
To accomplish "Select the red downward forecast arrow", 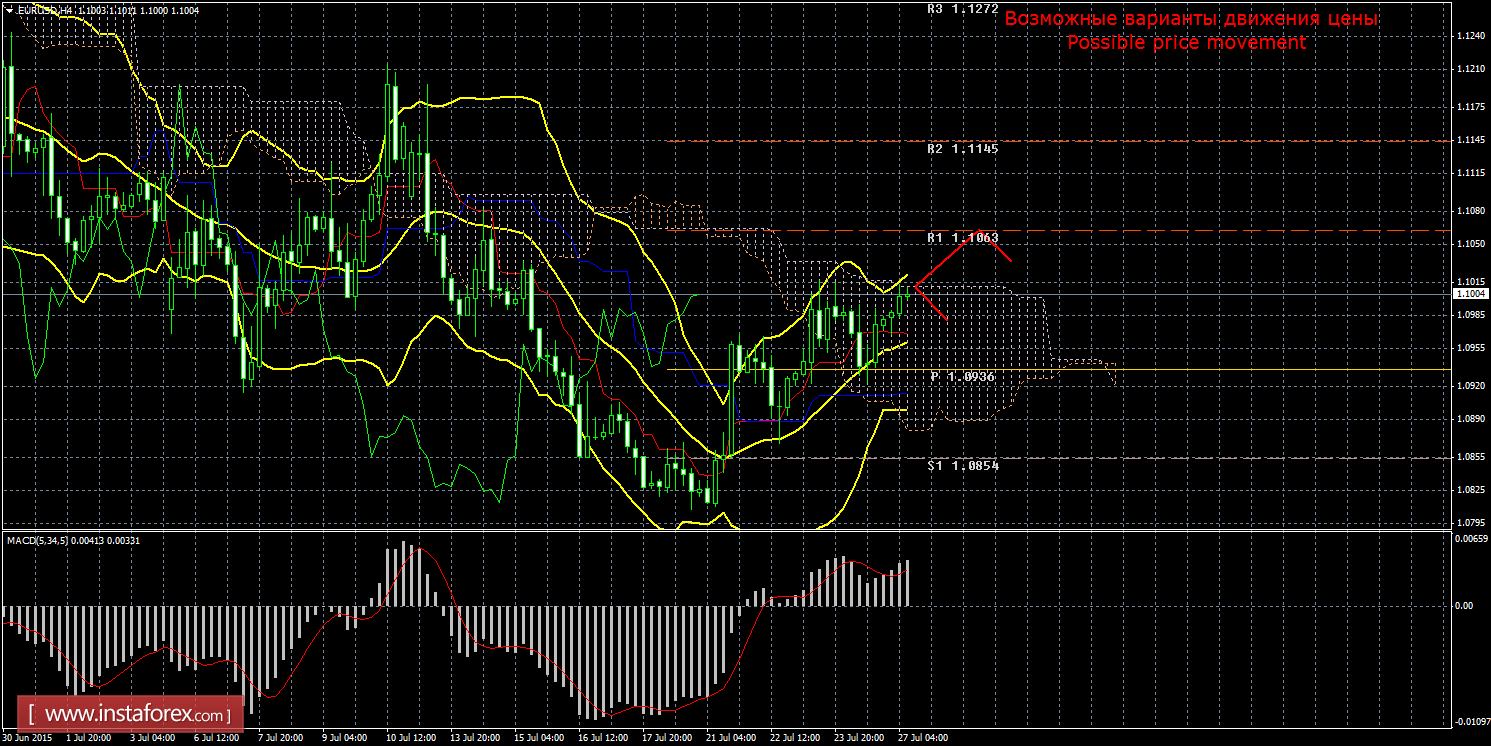I will 932,303.
